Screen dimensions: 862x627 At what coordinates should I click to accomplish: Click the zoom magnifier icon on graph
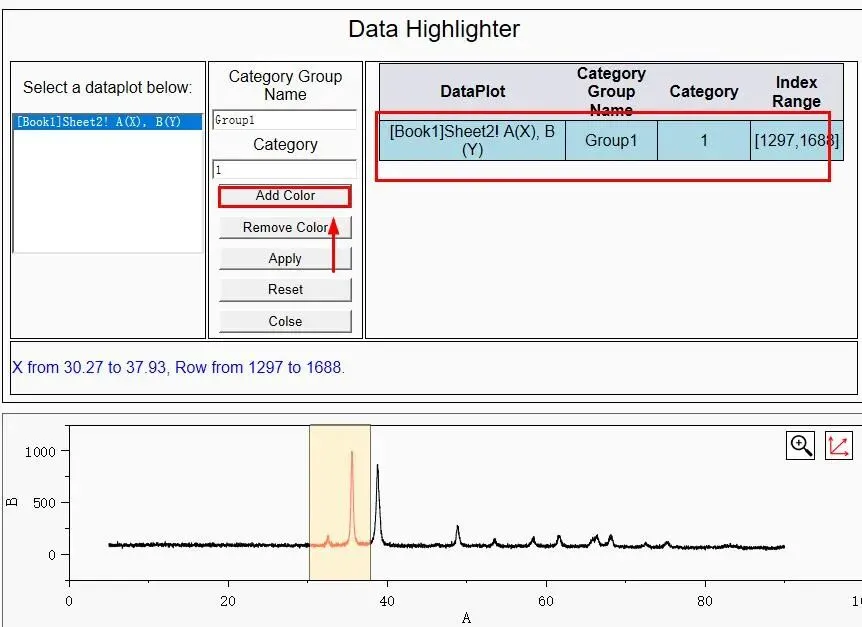(800, 445)
